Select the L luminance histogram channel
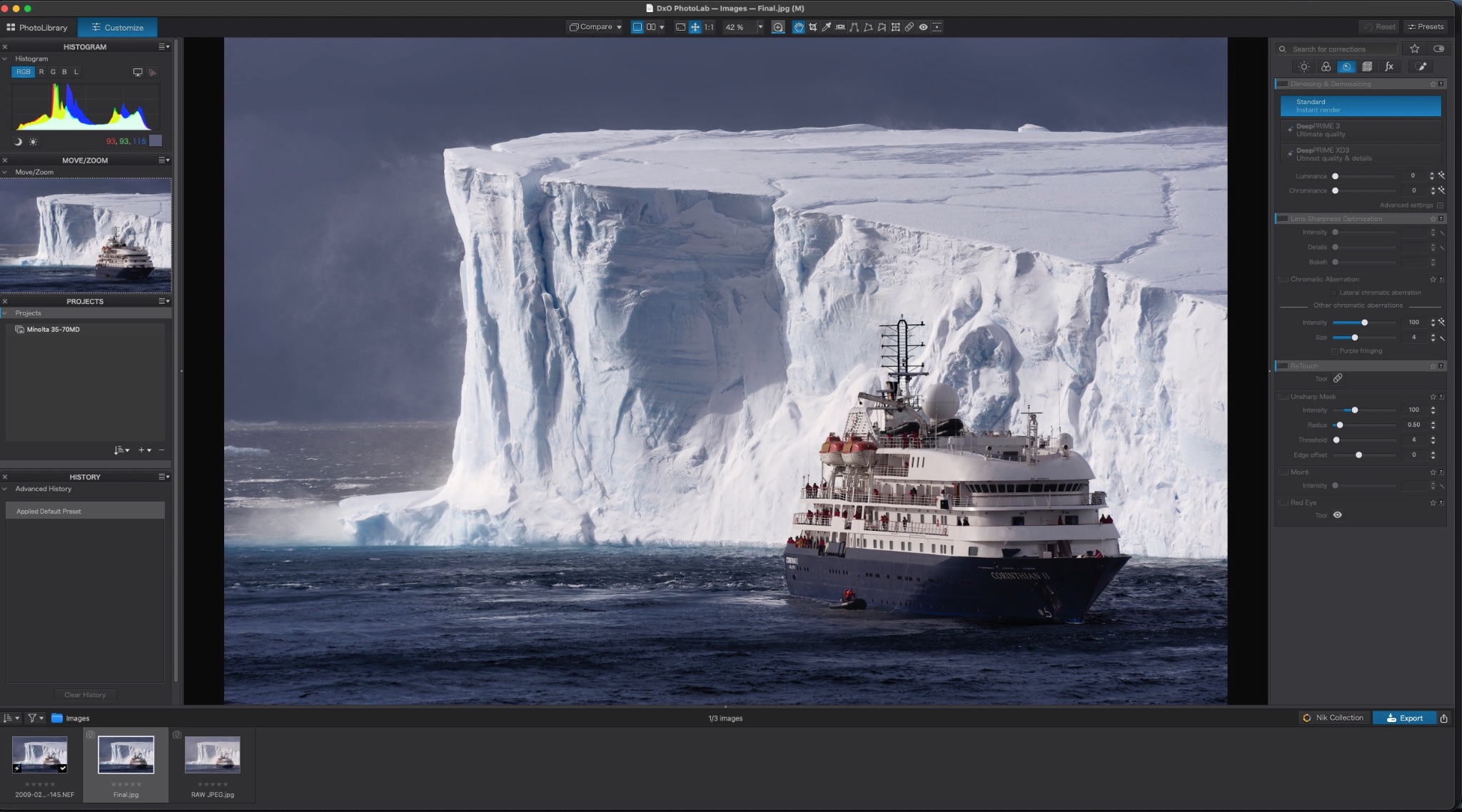This screenshot has width=1462, height=812. pyautogui.click(x=76, y=72)
